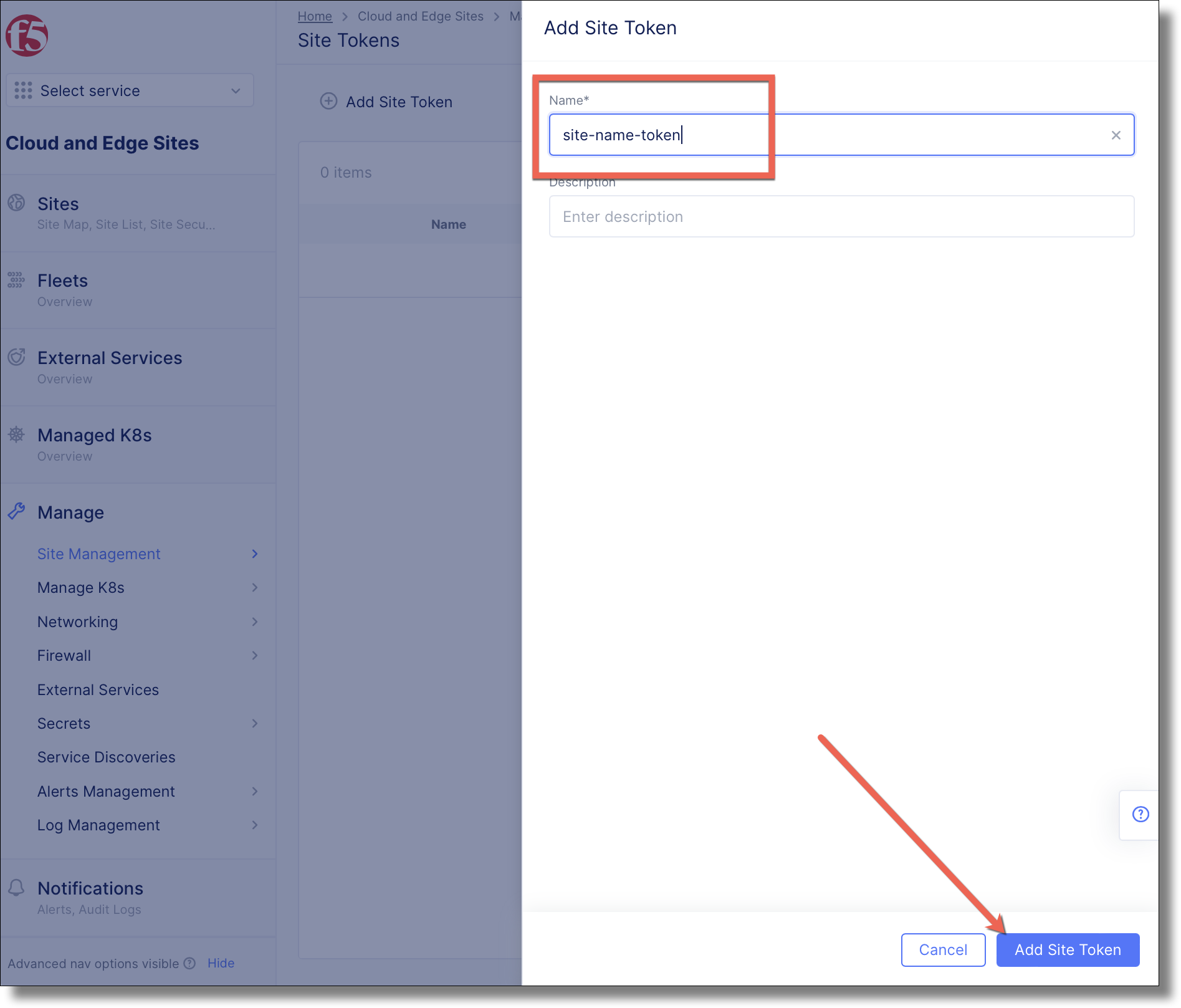1181x1008 pixels.
Task: Click plus icon for Add Site Token
Action: (x=328, y=102)
